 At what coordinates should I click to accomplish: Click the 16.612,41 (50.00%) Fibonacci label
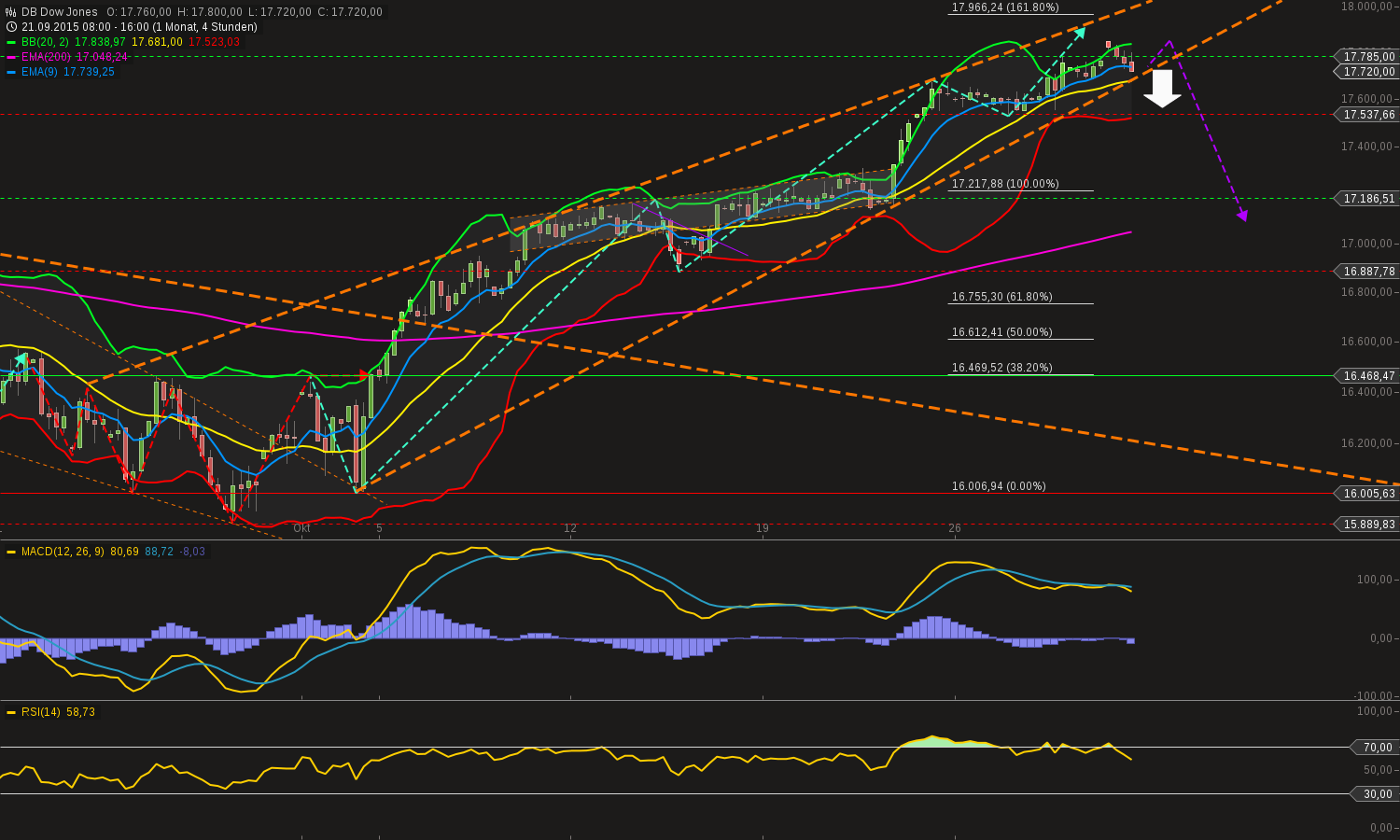click(x=1002, y=332)
